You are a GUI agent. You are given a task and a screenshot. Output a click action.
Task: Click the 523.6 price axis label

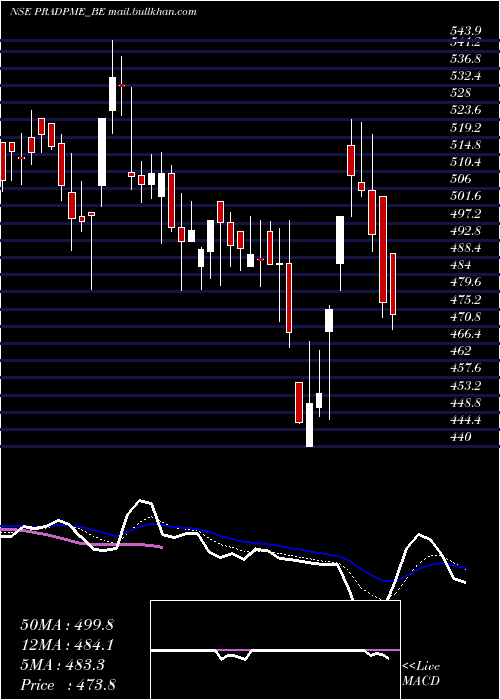pos(466,110)
